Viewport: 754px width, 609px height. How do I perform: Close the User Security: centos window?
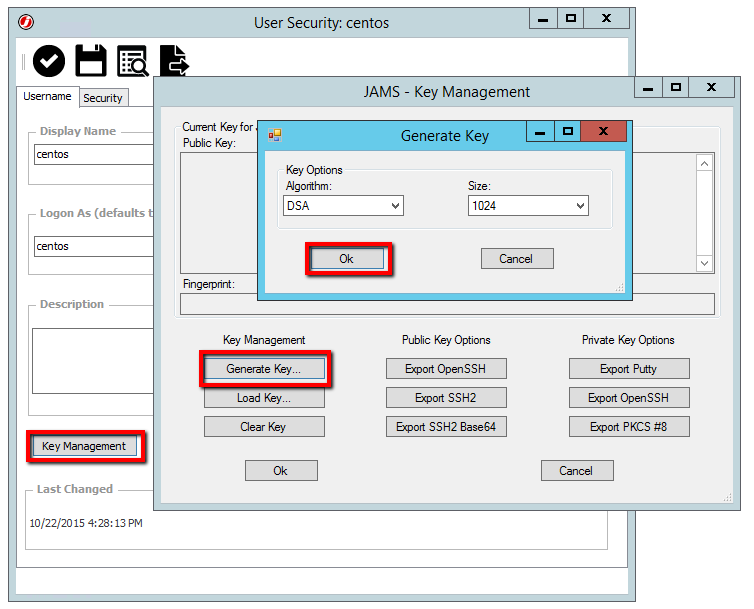(x=607, y=18)
